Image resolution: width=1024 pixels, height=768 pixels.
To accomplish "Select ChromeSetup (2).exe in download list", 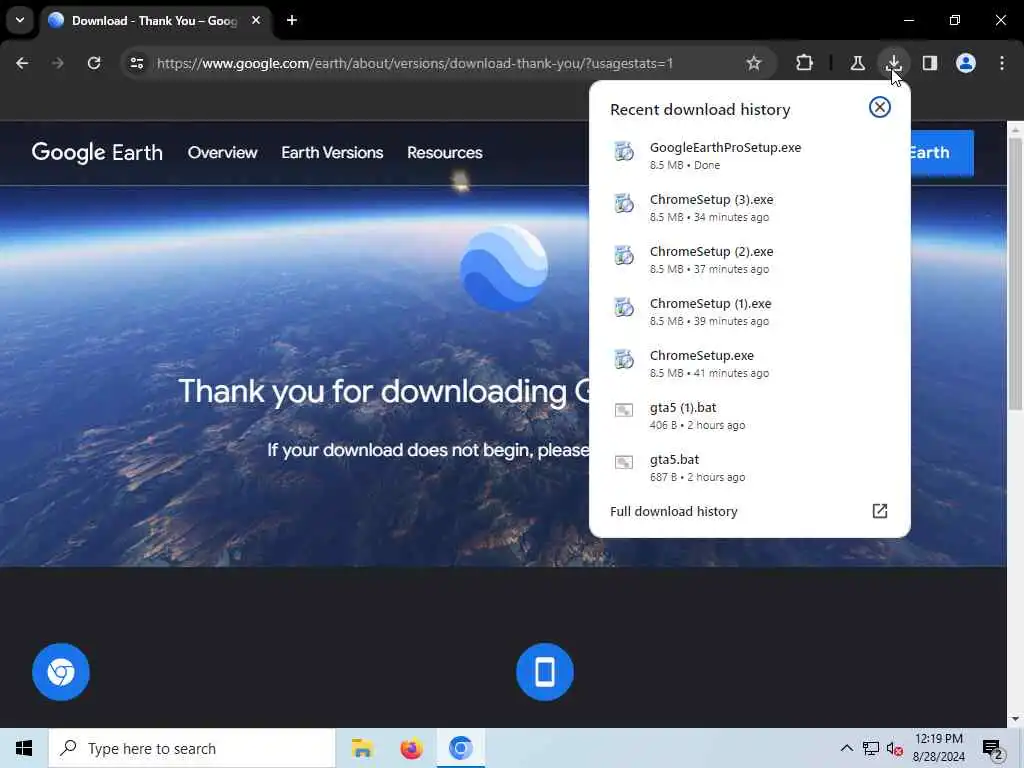I will [749, 260].
